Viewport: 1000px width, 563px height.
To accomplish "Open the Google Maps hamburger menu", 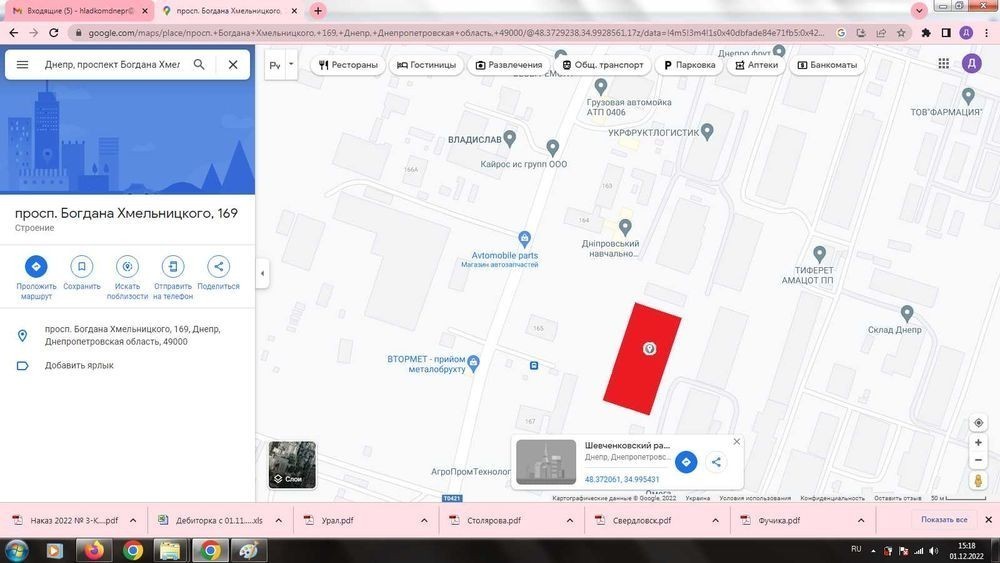I will click(22, 64).
